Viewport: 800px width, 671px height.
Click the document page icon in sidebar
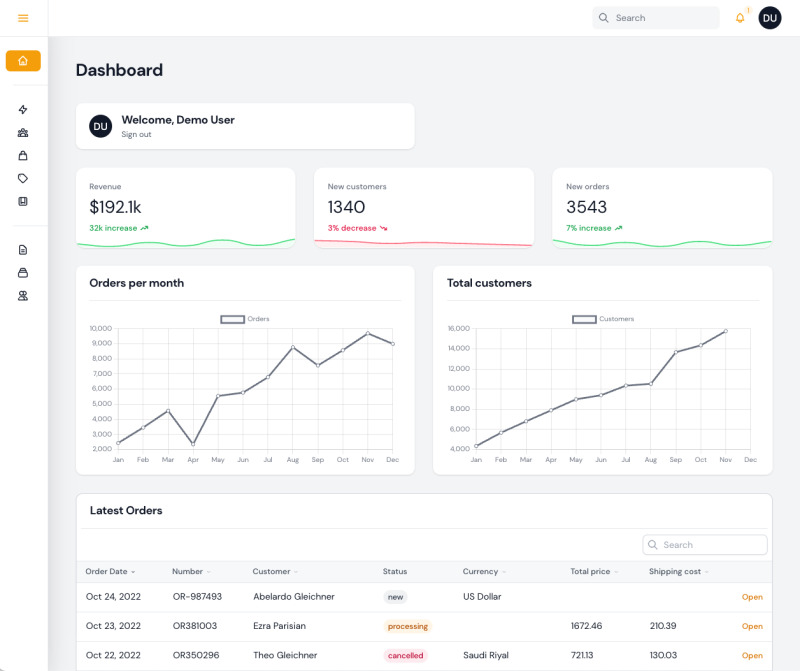click(23, 250)
